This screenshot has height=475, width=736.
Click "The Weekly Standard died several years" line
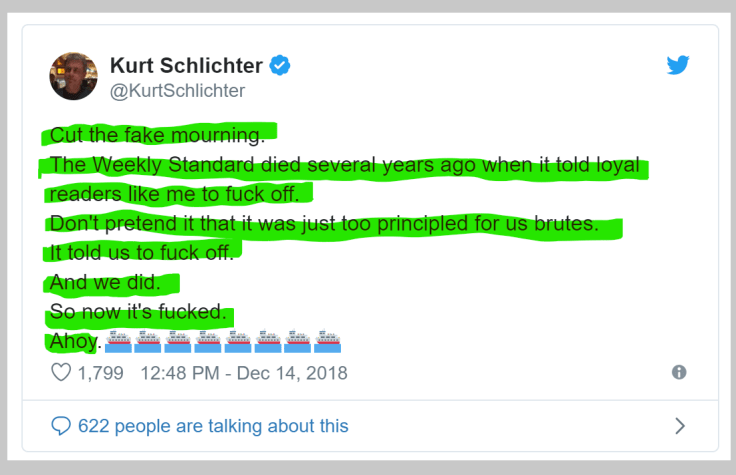click(344, 165)
